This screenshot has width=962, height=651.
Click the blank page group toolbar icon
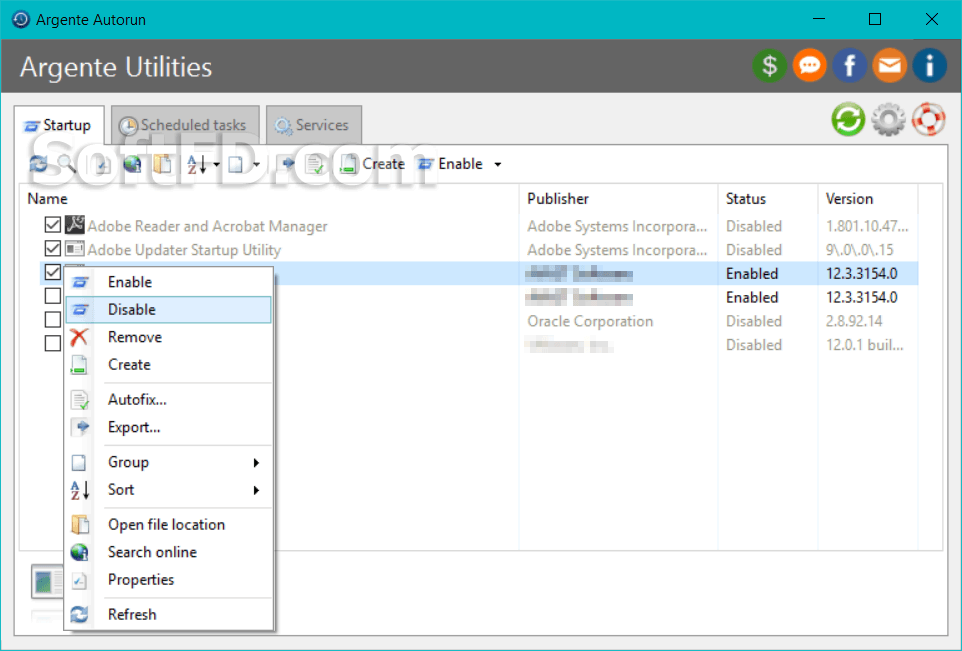point(236,164)
